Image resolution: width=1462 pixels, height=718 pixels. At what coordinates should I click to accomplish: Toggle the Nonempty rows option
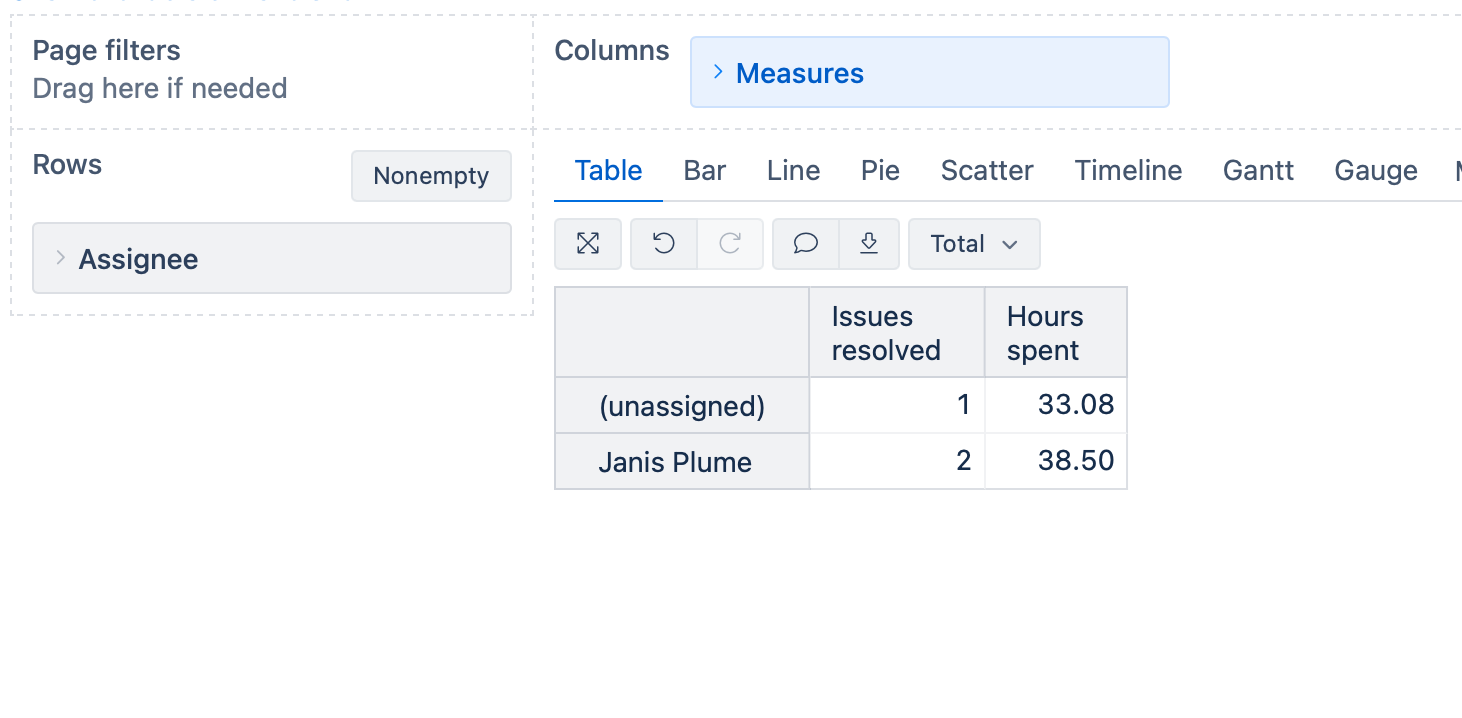(x=431, y=176)
